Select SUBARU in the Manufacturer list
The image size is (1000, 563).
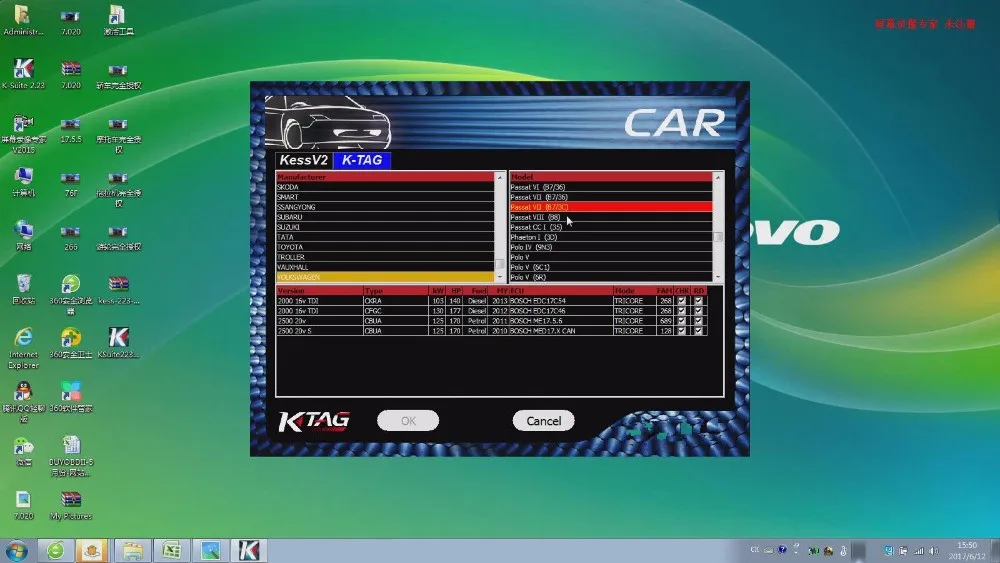tap(385, 217)
